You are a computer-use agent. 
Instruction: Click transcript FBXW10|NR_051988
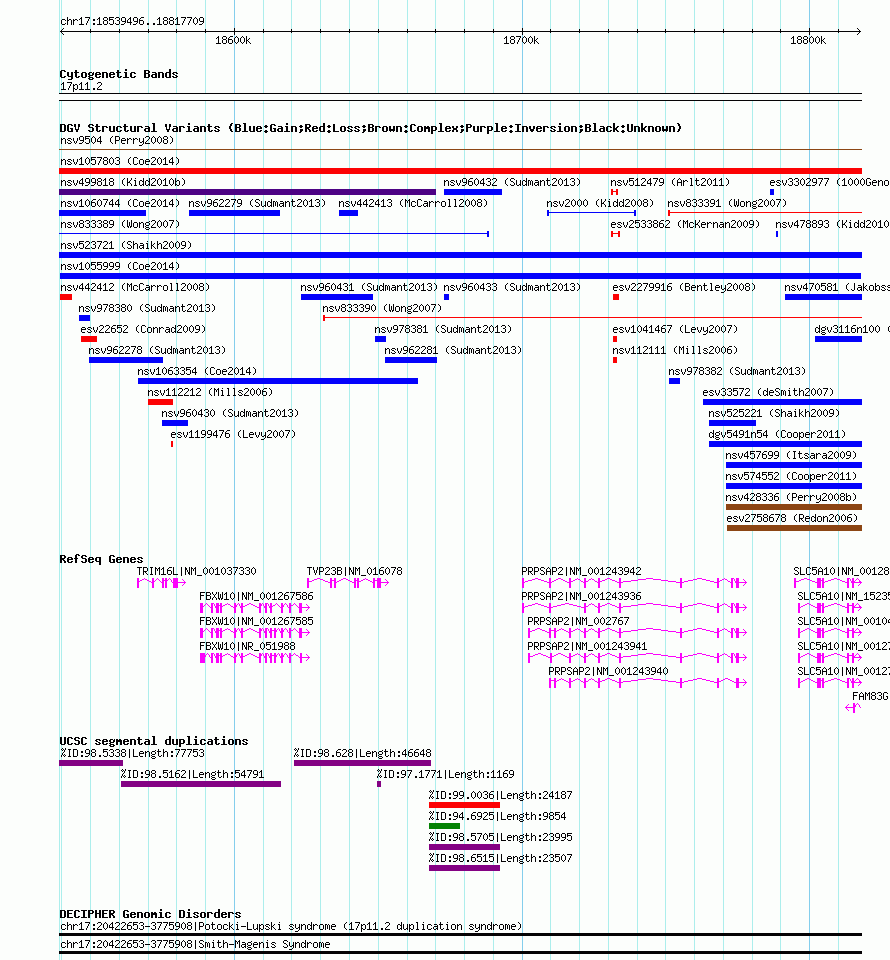pyautogui.click(x=255, y=658)
